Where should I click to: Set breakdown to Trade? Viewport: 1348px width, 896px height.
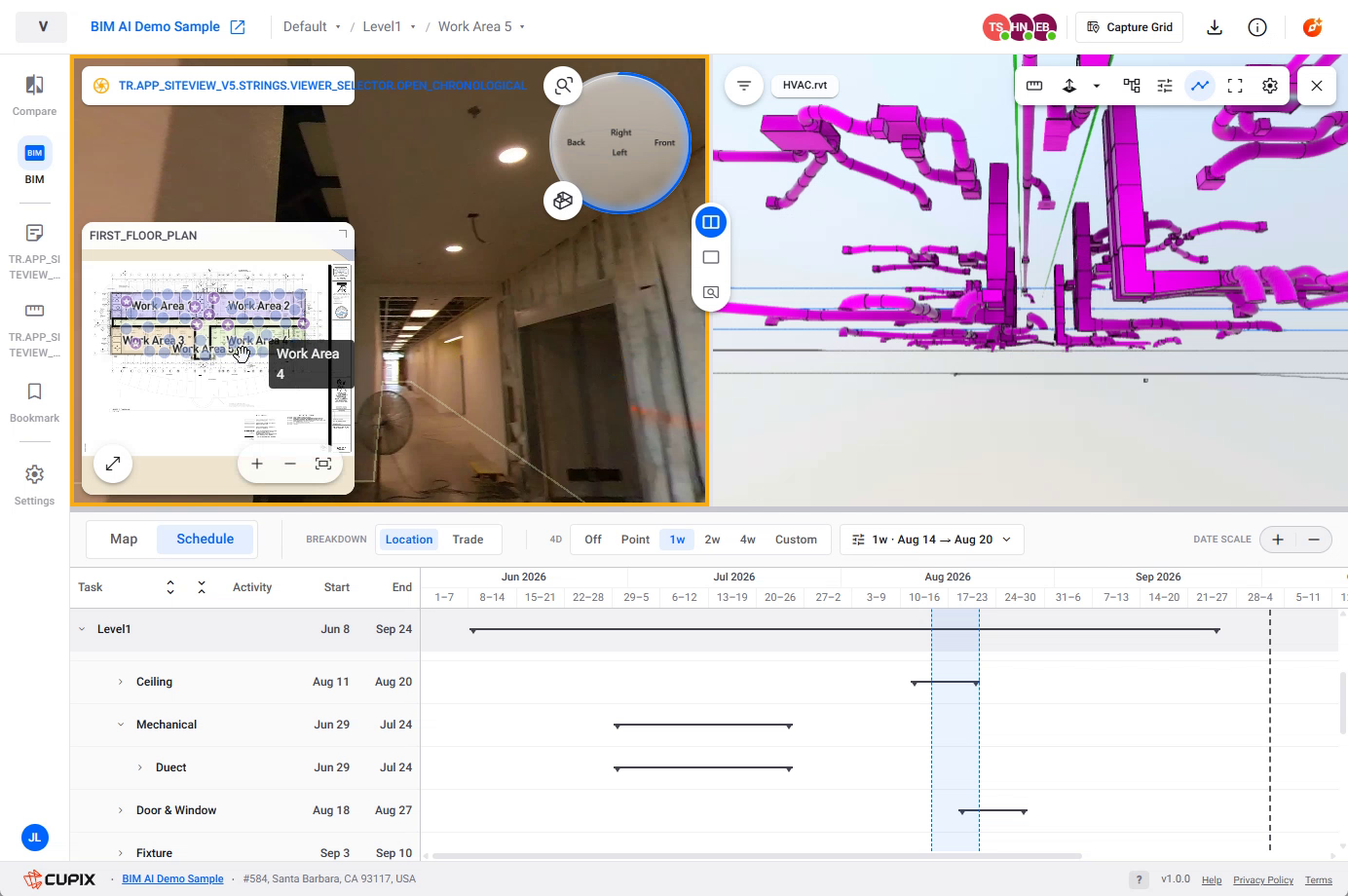(x=468, y=540)
